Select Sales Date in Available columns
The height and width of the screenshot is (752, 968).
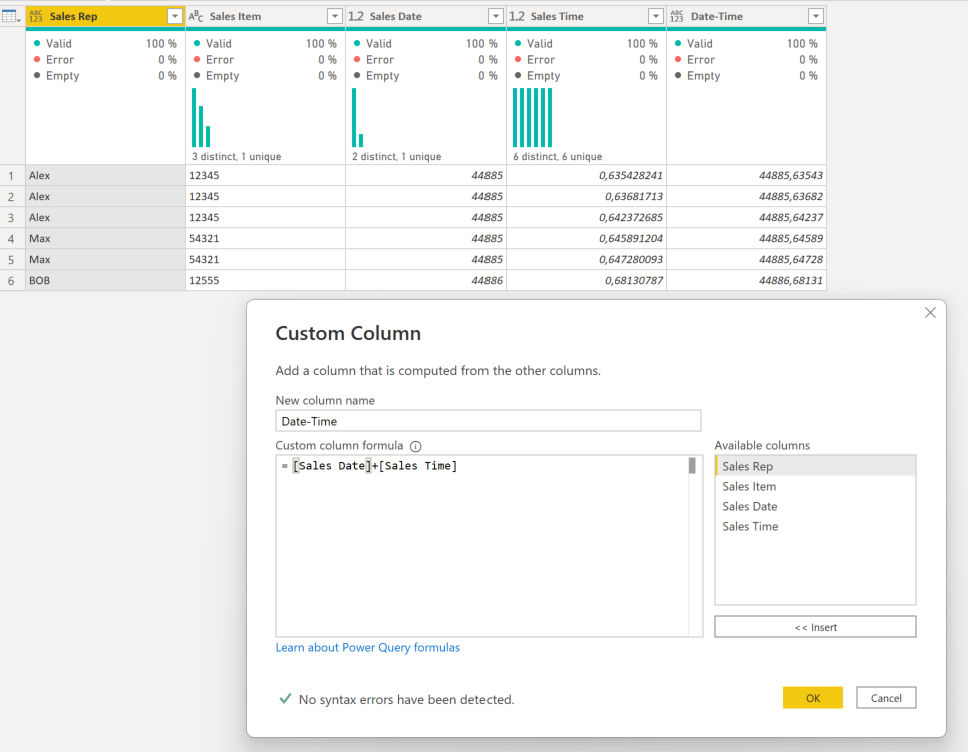pyautogui.click(x=815, y=506)
